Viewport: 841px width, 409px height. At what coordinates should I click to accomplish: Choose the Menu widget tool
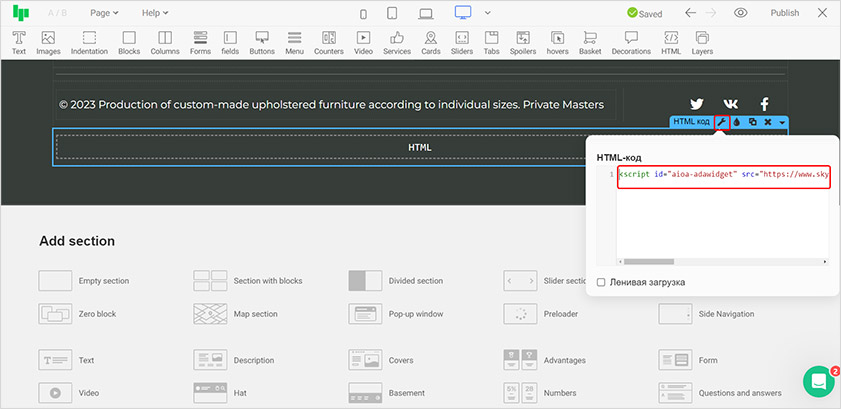(x=294, y=43)
